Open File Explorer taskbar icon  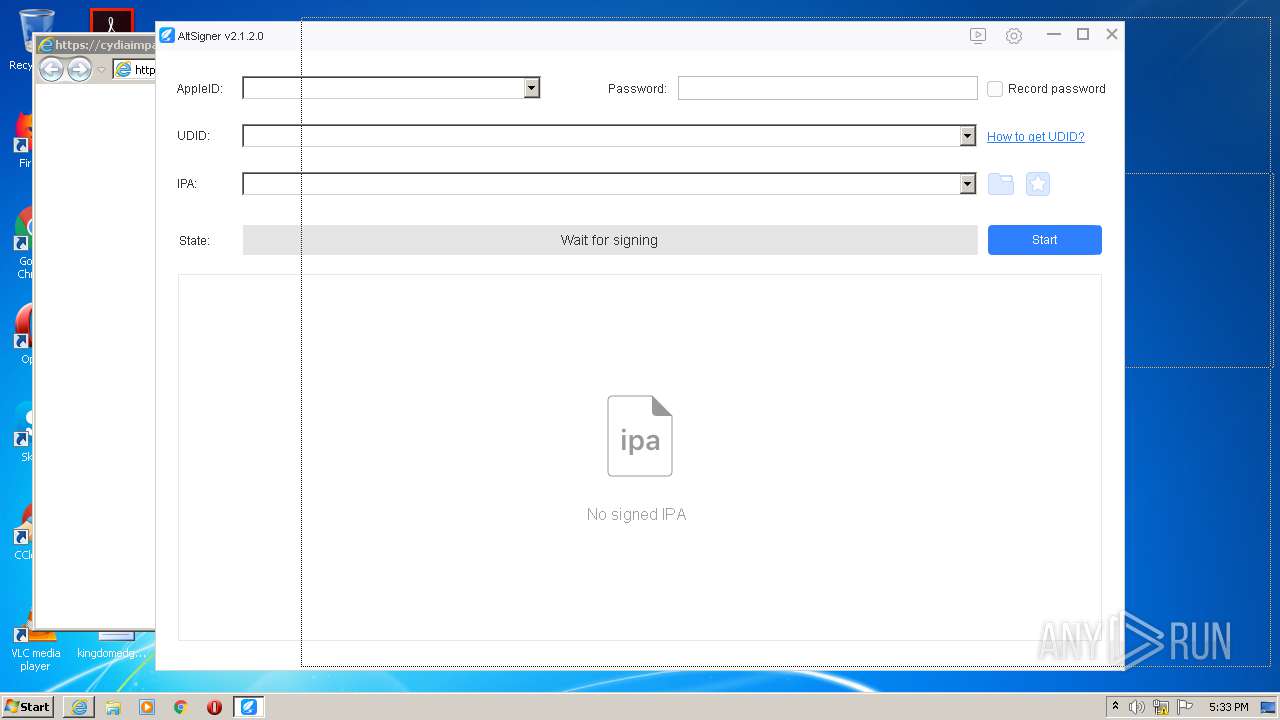tap(113, 707)
